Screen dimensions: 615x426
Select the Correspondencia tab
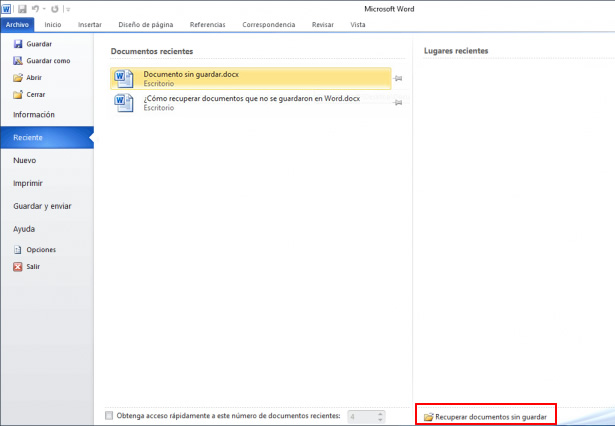click(x=269, y=24)
